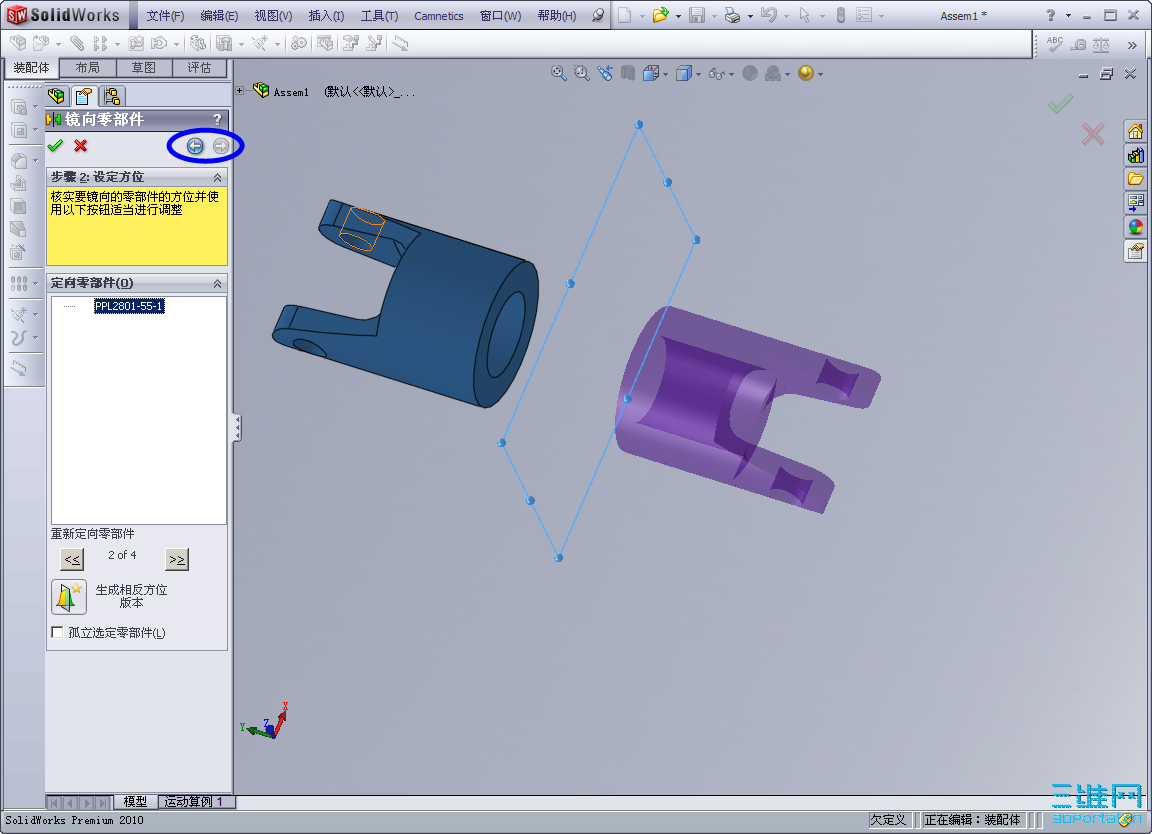This screenshot has width=1152, height=834.
Task: Click the Options list icon in the title toolbar
Action: pos(864,15)
